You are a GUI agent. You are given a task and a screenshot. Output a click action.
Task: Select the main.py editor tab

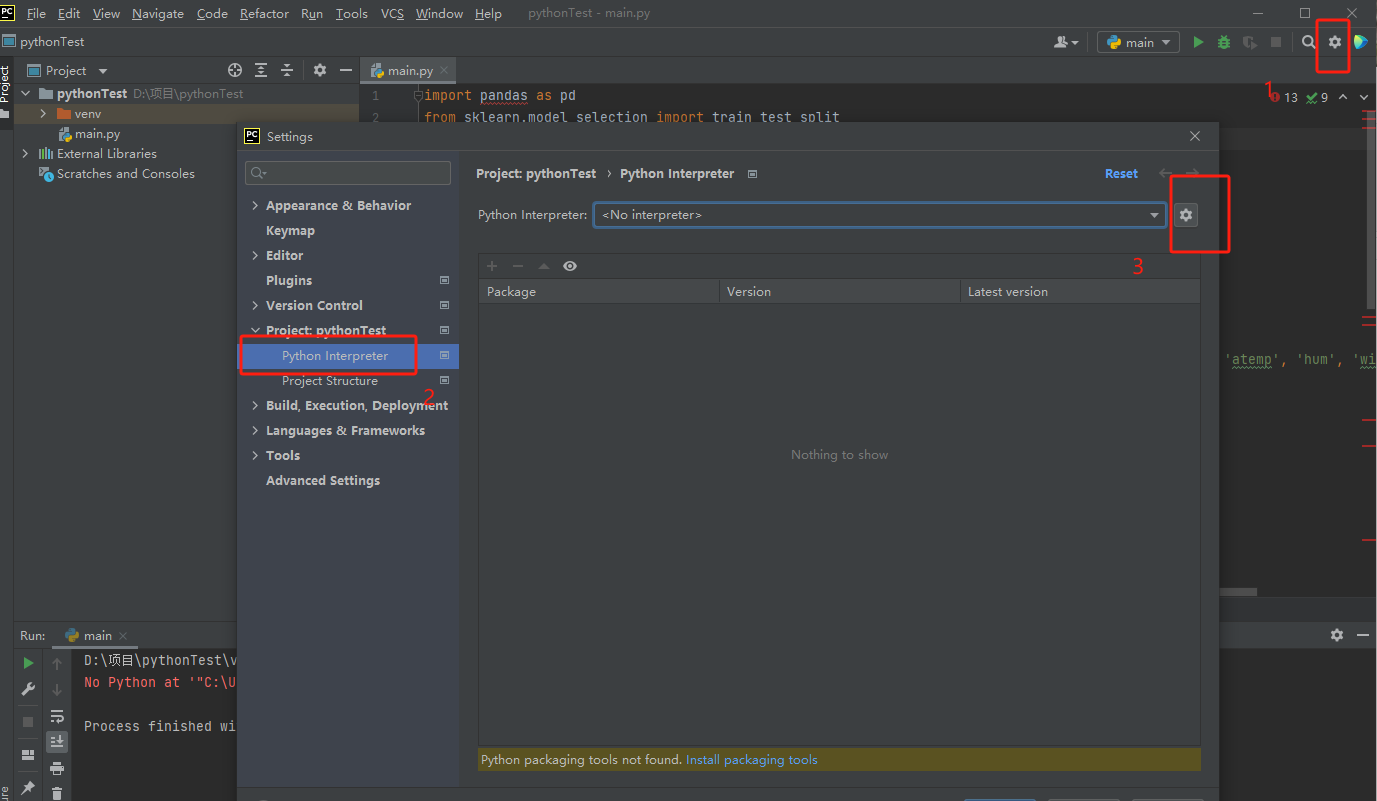410,71
